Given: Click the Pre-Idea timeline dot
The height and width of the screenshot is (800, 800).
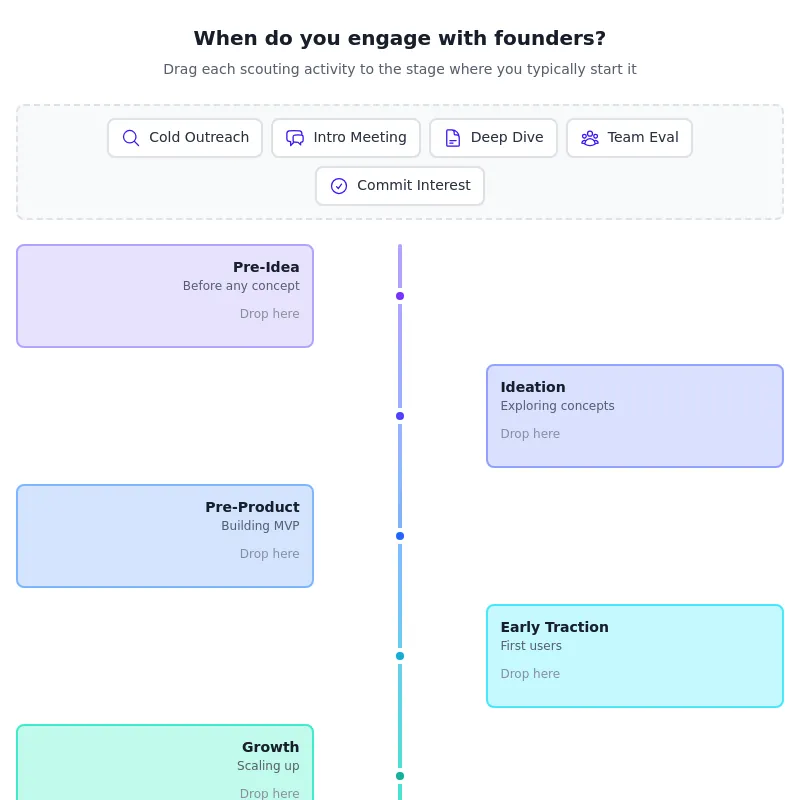Looking at the screenshot, I should (400, 296).
